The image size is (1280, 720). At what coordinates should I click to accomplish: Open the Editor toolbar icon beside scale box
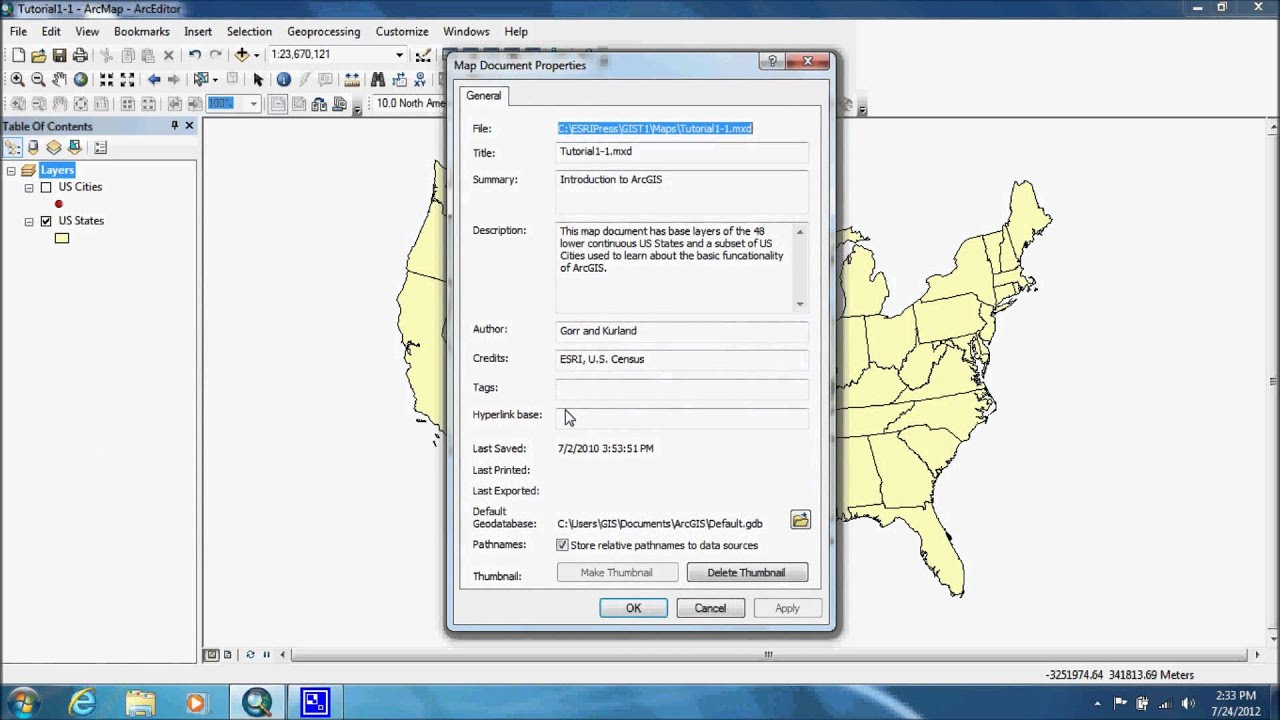click(423, 55)
